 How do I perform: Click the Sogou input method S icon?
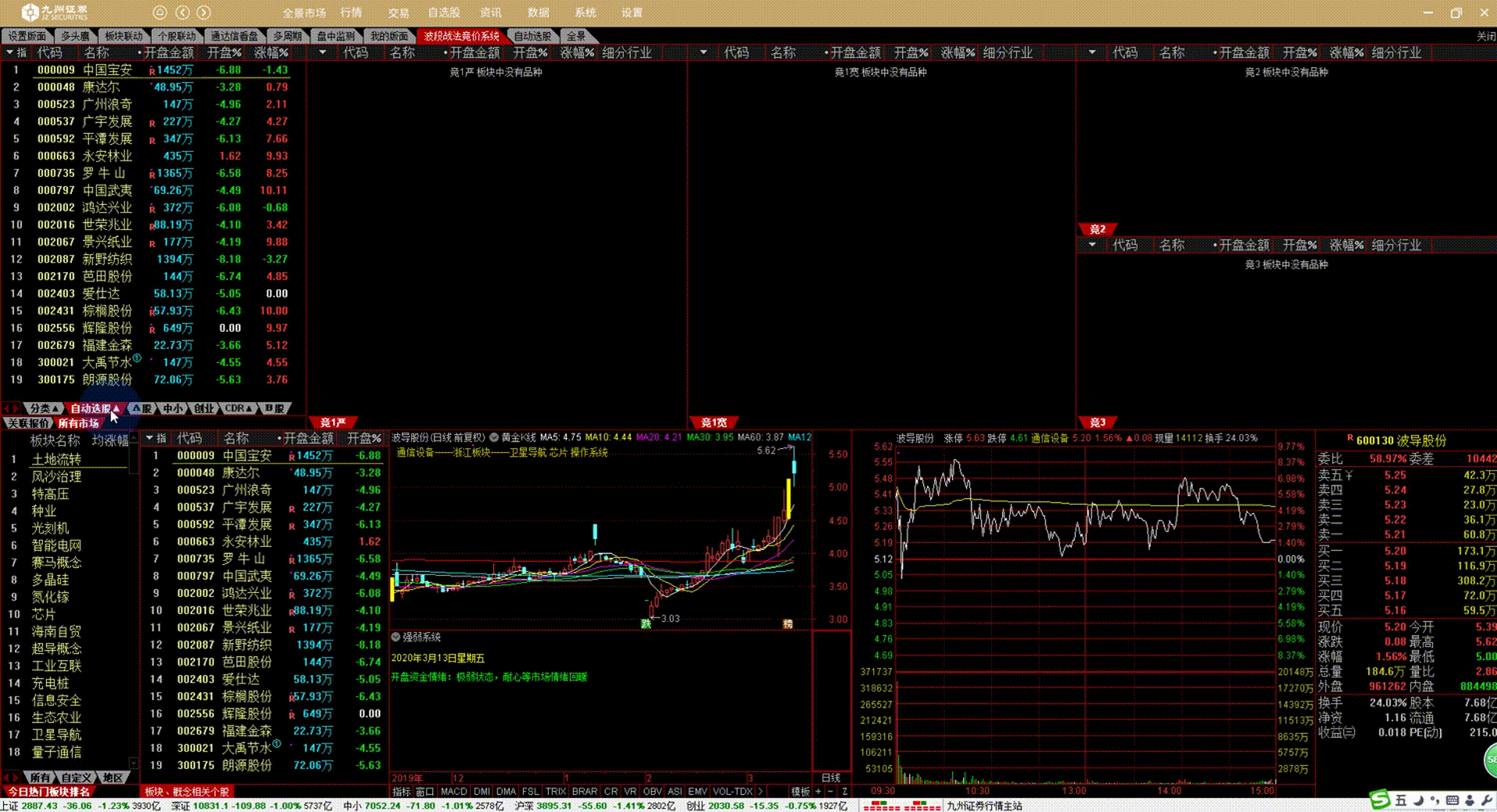tap(1380, 800)
